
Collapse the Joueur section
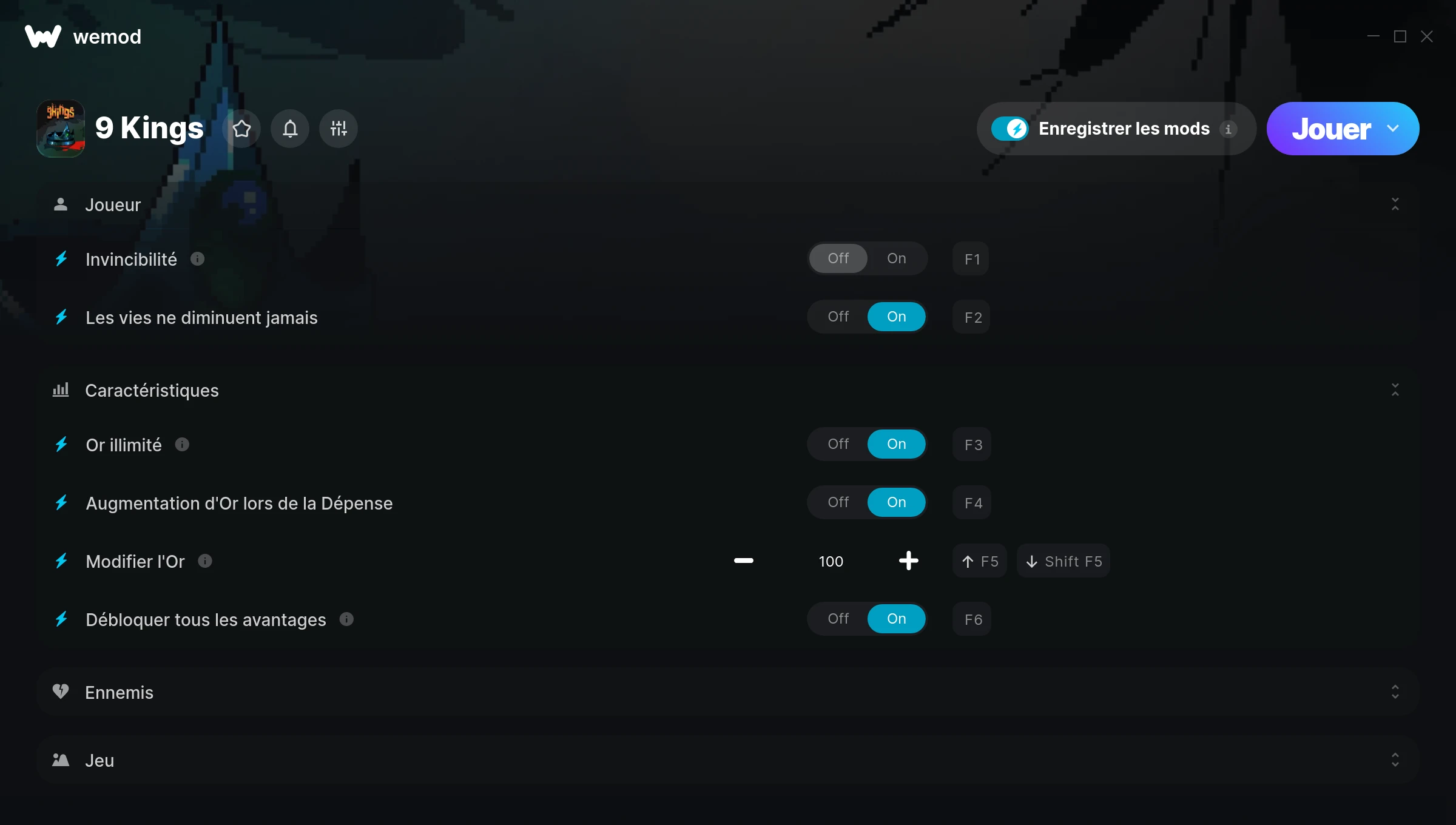pos(1395,204)
